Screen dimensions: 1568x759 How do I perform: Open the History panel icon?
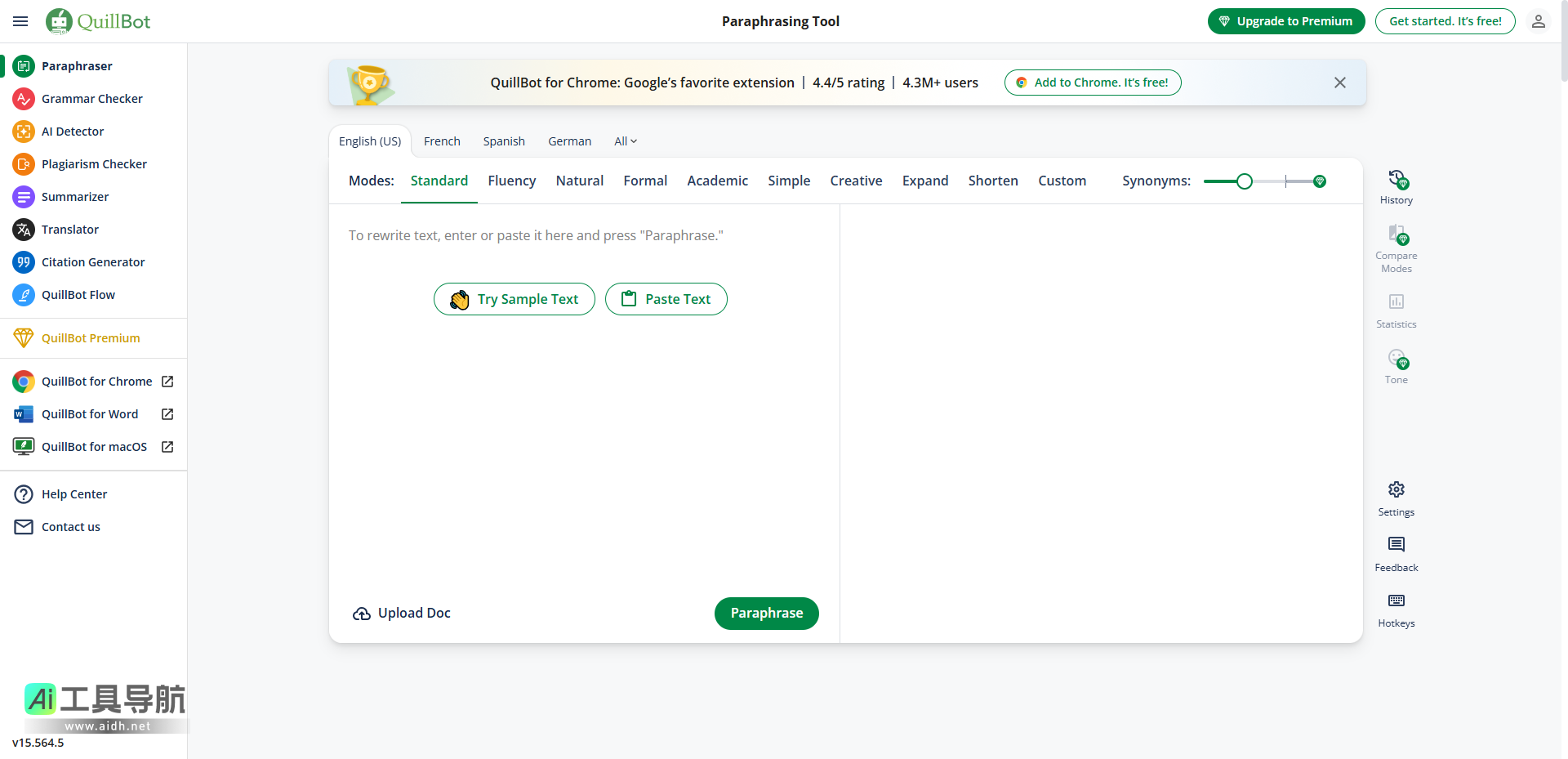point(1396,180)
